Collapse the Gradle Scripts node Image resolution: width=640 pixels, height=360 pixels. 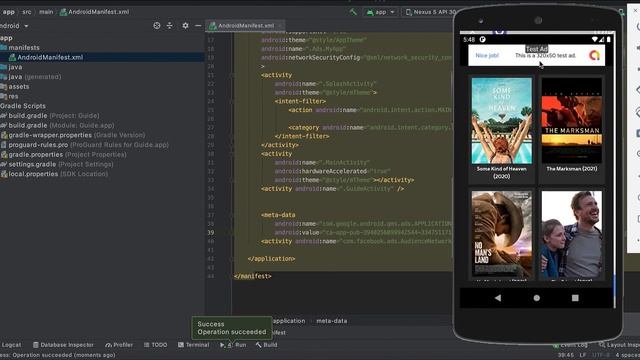coord(23,106)
